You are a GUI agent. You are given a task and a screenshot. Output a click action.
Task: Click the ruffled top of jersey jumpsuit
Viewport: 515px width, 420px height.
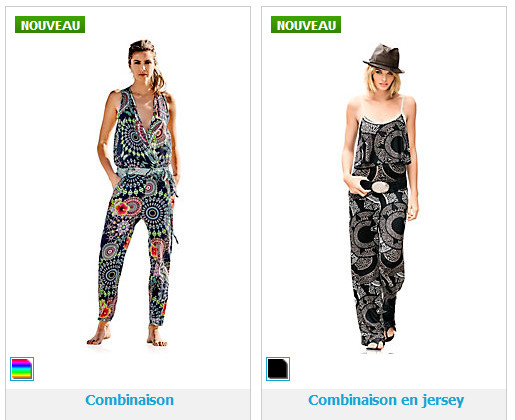click(383, 142)
